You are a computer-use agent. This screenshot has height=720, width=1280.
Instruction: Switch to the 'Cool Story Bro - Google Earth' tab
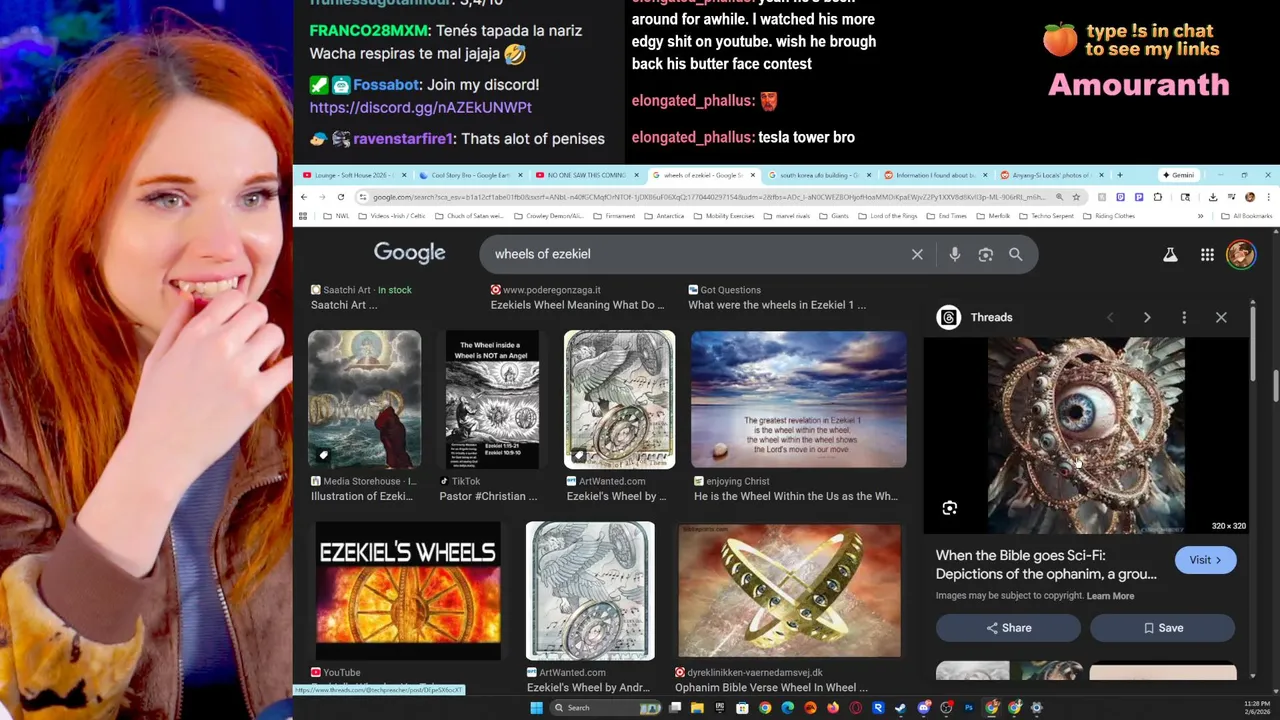pos(465,175)
